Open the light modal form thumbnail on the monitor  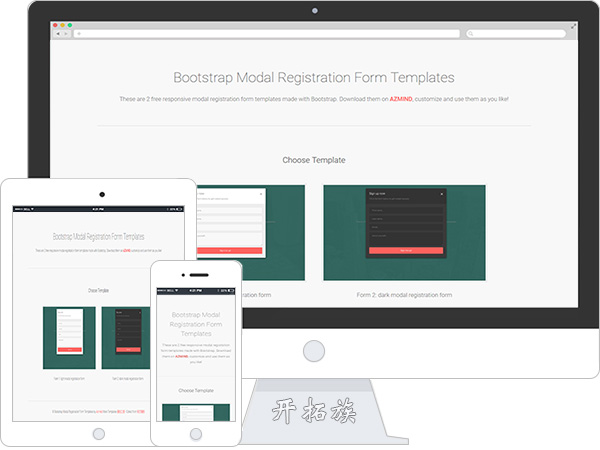tap(251, 233)
